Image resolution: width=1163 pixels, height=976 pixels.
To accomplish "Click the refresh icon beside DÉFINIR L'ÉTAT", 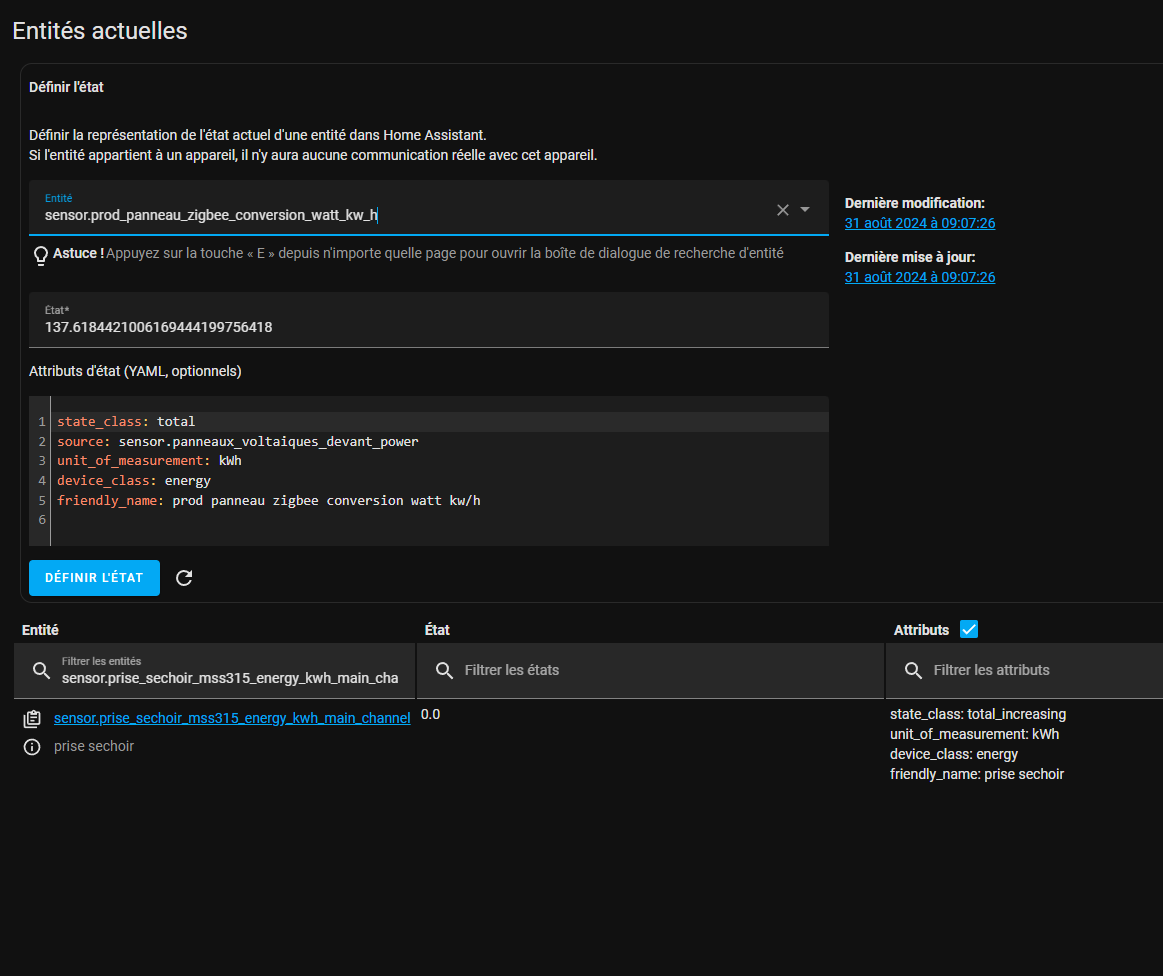I will [x=184, y=578].
